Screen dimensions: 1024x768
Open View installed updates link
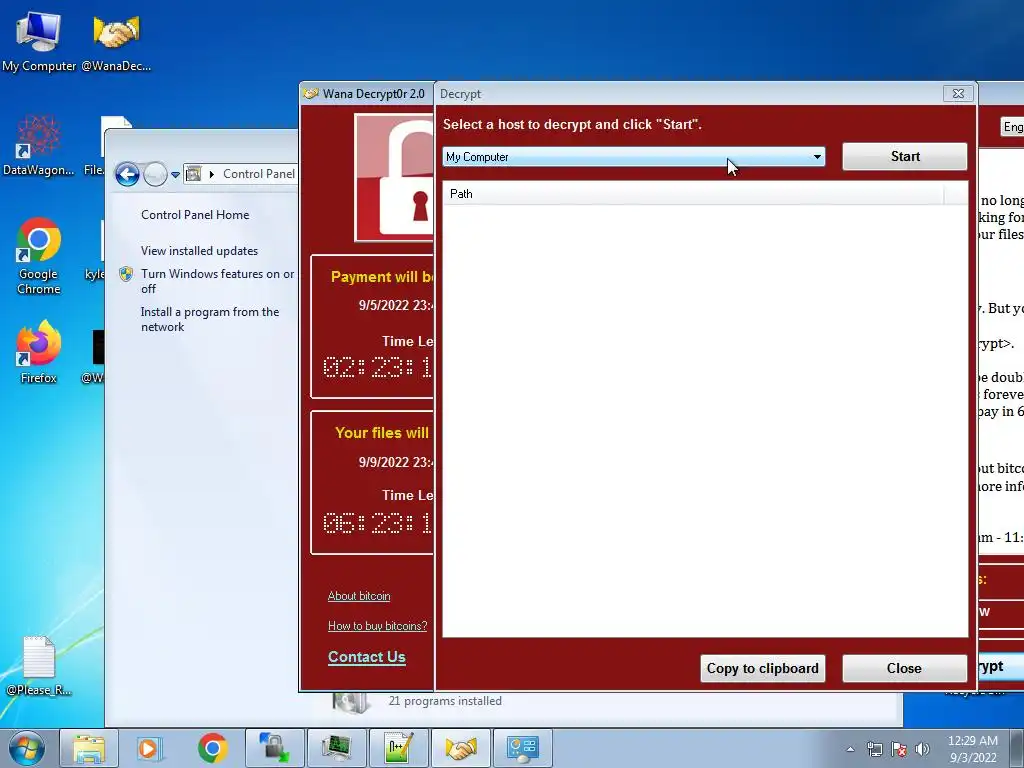(x=199, y=251)
